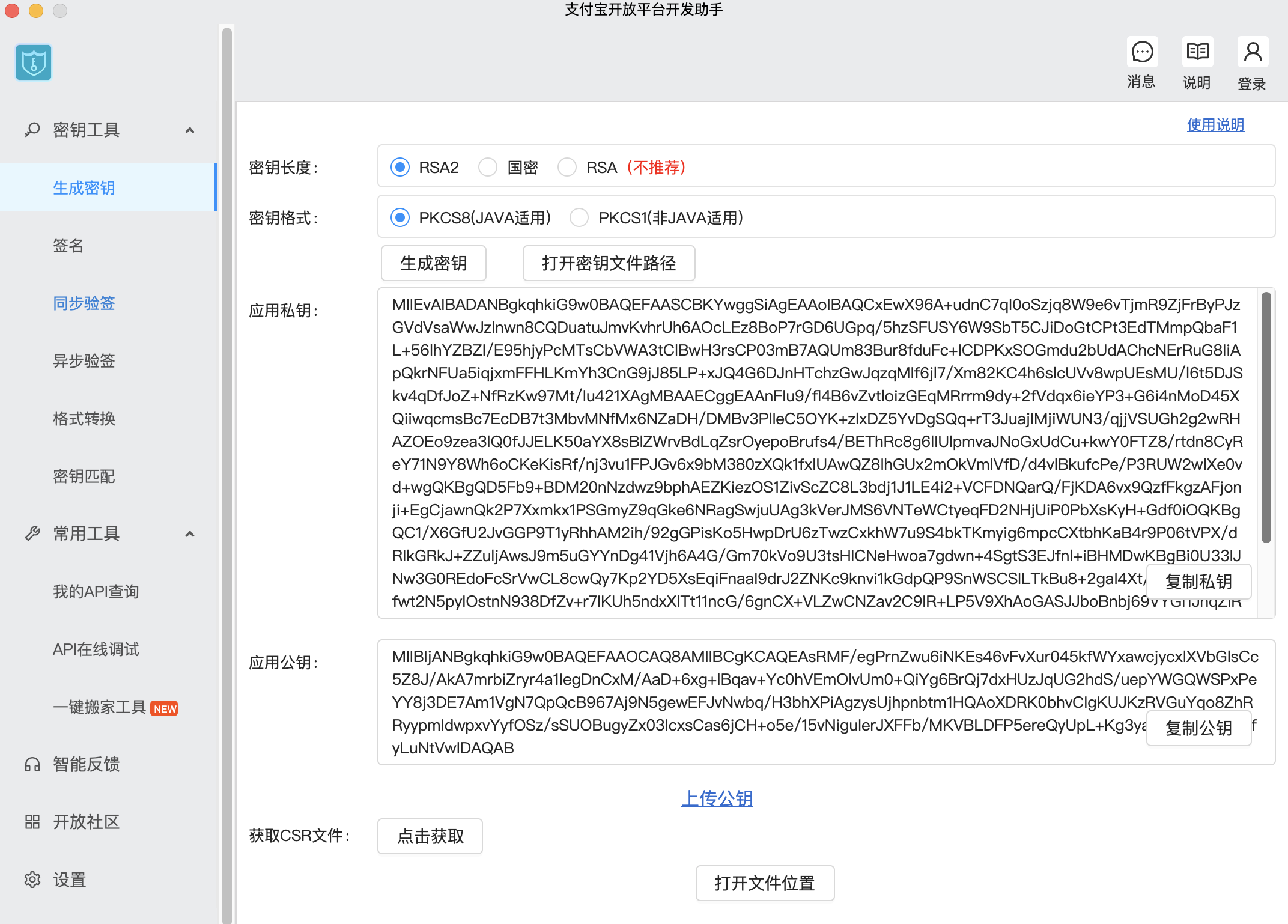Minimize the window with yellow button
This screenshot has width=1288, height=924.
click(x=36, y=10)
